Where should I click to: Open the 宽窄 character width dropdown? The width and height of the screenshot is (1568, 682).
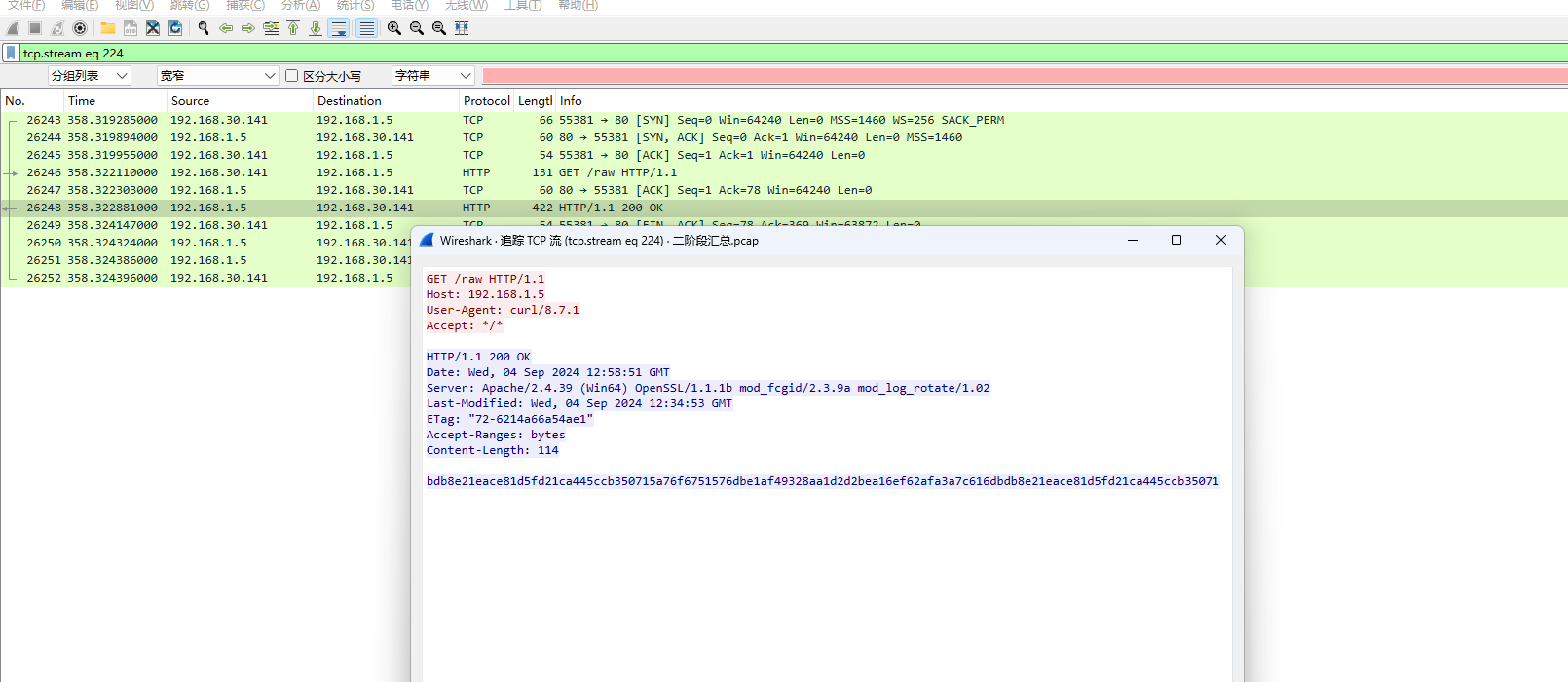click(x=218, y=76)
